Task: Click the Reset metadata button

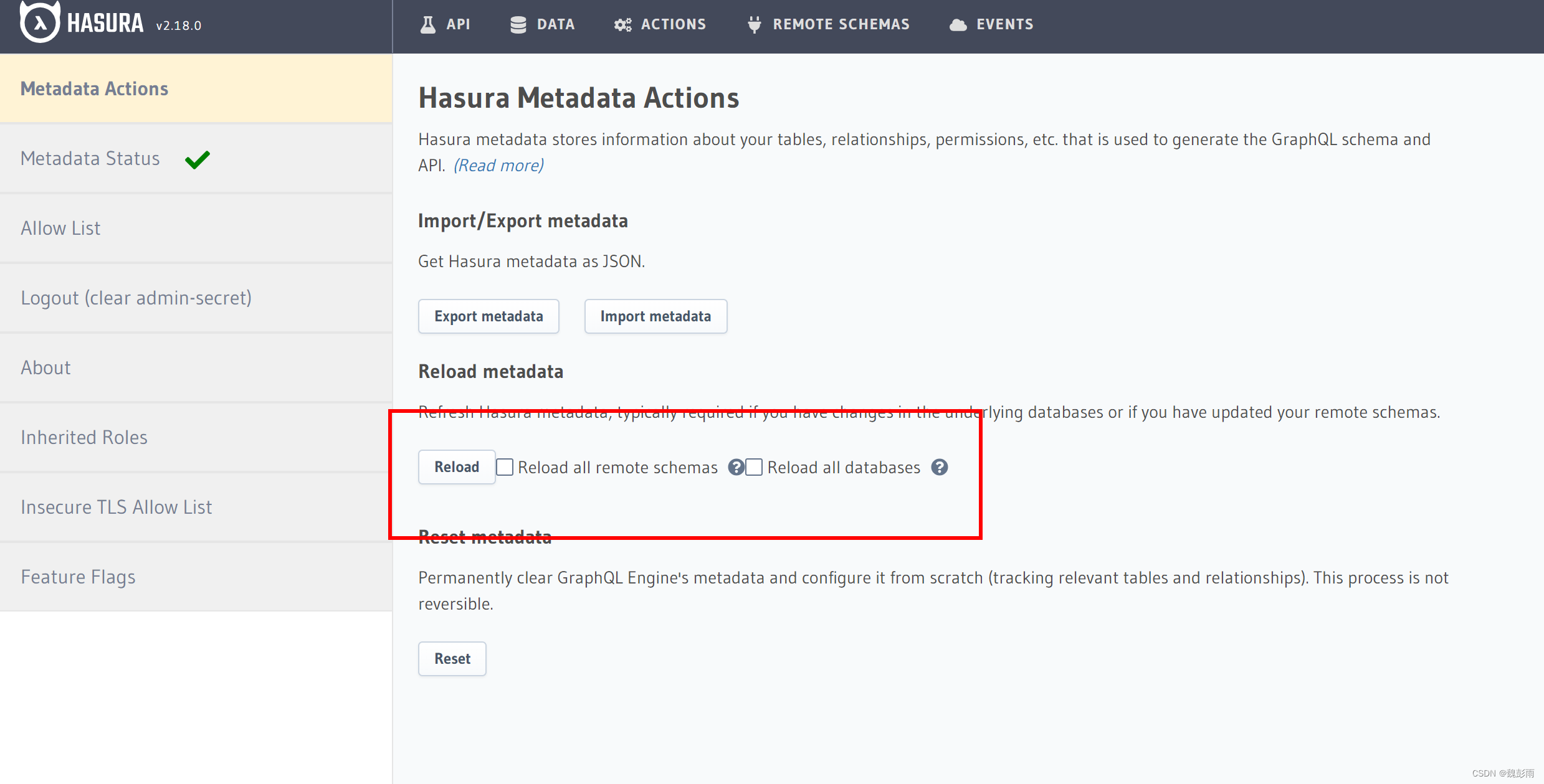Action: [452, 659]
